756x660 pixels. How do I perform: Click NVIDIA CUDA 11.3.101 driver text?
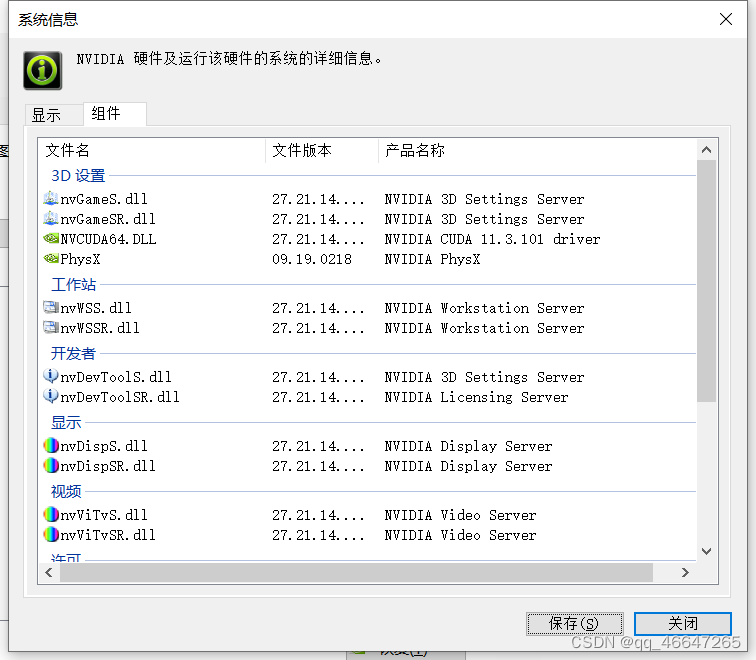(492, 239)
